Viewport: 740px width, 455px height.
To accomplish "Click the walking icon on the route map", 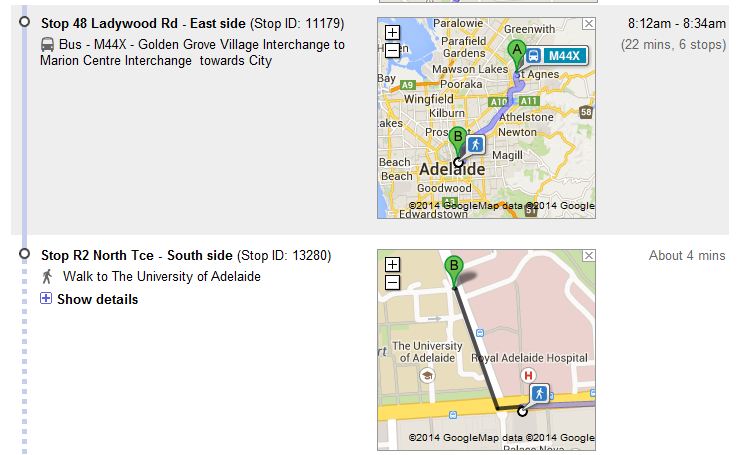I will (x=475, y=144).
